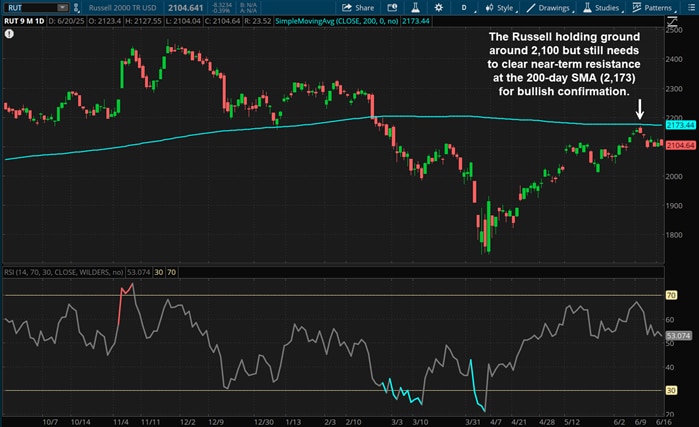Click the Russell 2000 TR USD description
699x427 pixels.
(x=122, y=8)
